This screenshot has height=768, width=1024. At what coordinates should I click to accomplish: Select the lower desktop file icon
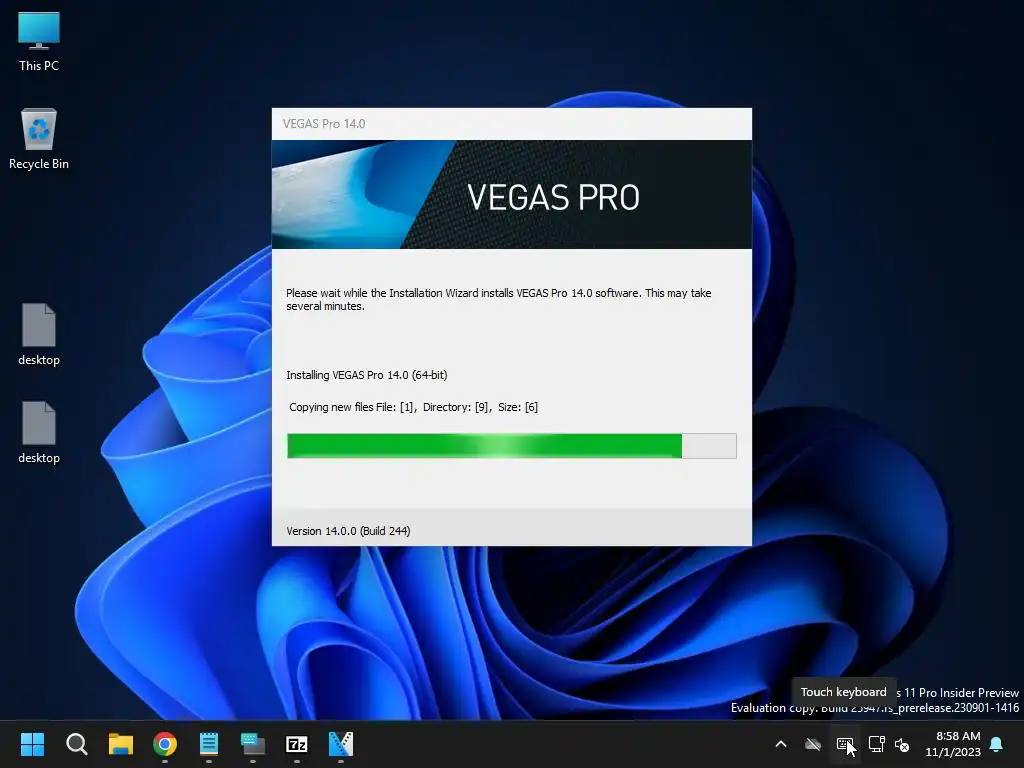pos(39,432)
